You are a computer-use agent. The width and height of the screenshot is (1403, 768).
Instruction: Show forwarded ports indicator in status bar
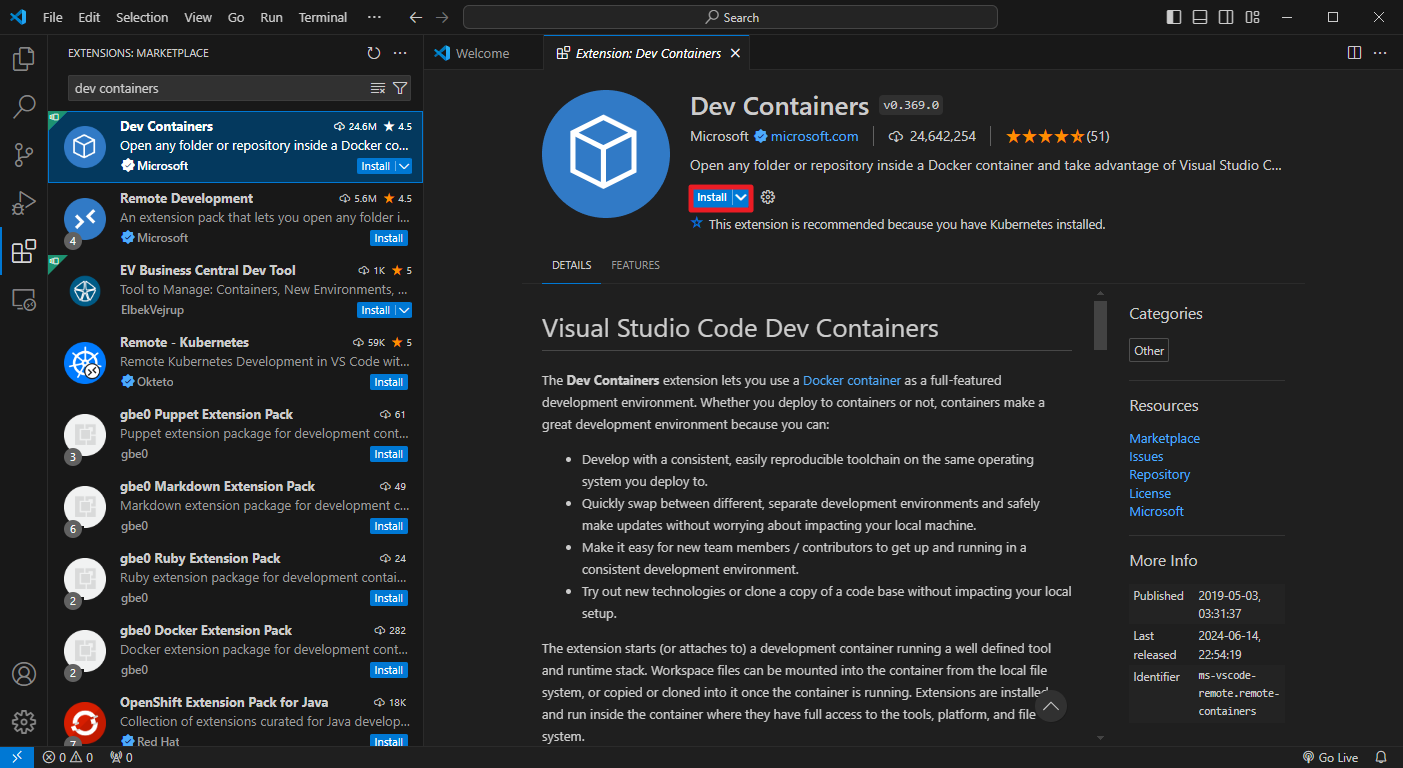pyautogui.click(x=121, y=757)
